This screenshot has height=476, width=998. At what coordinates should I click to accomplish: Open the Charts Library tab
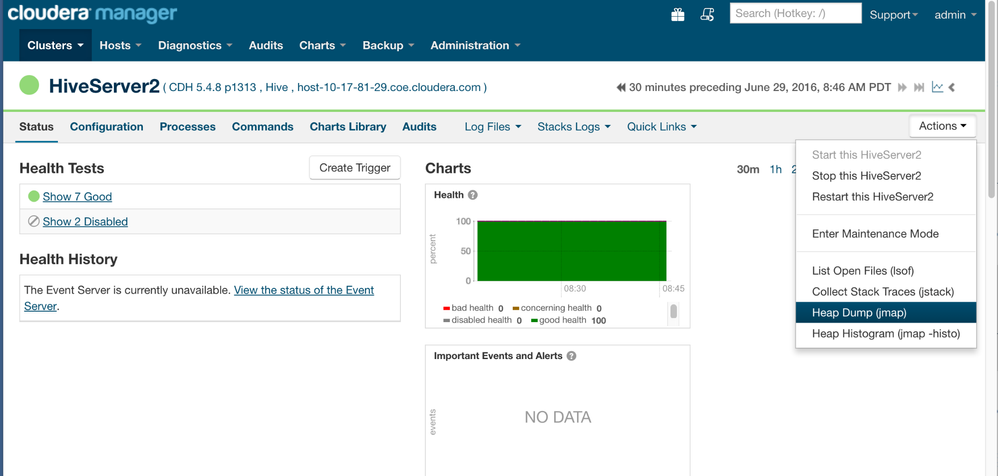[348, 127]
